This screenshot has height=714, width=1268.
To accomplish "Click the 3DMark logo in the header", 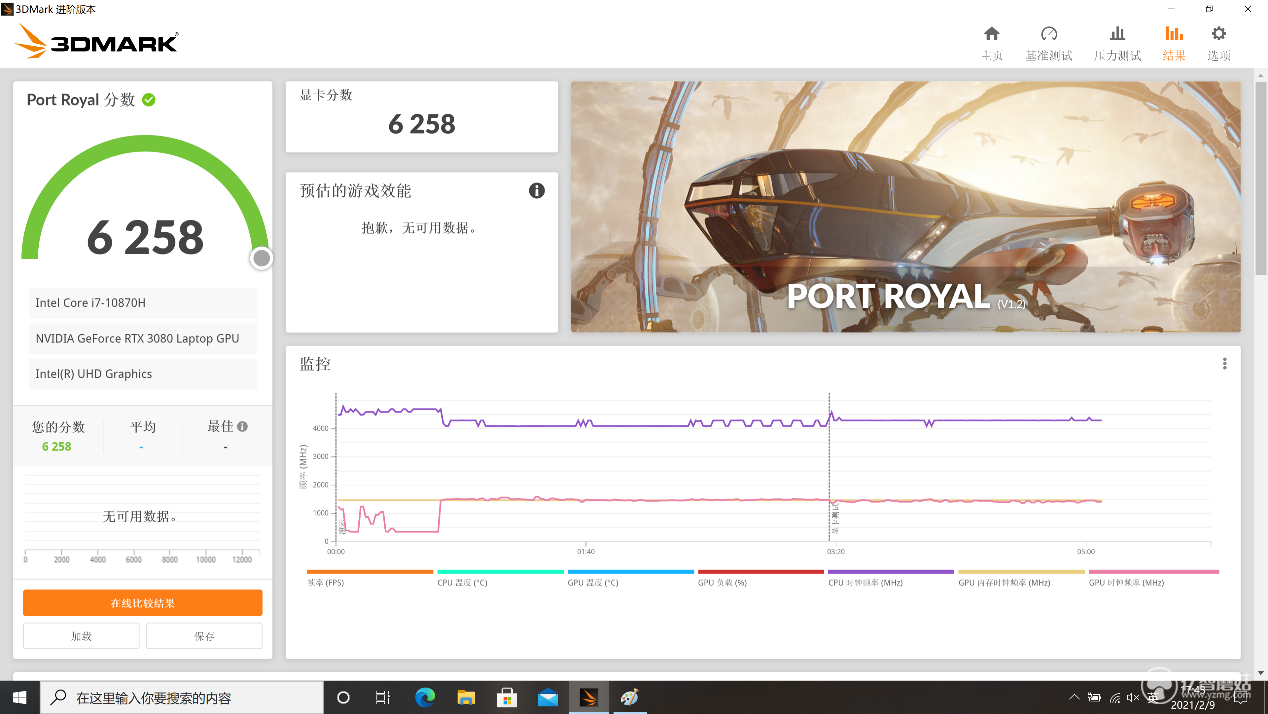I will point(97,41).
